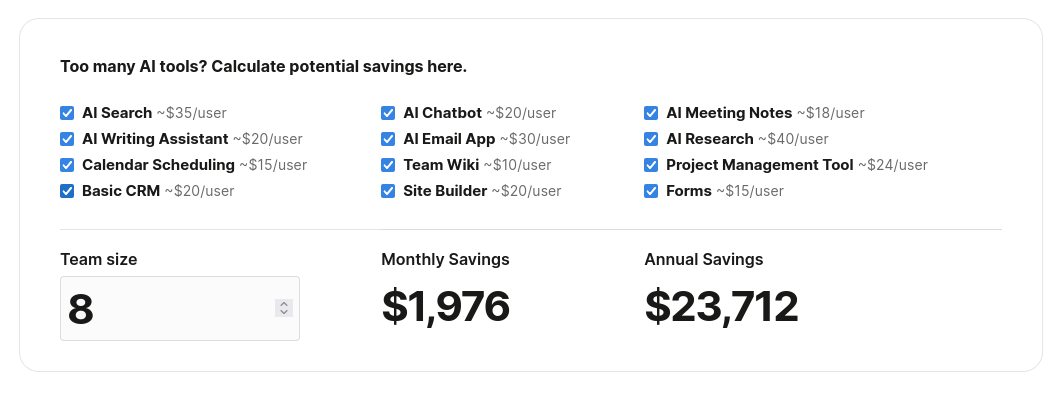Click the Monthly Savings amount $1,976
Image resolution: width=1064 pixels, height=393 pixels.
(x=446, y=306)
